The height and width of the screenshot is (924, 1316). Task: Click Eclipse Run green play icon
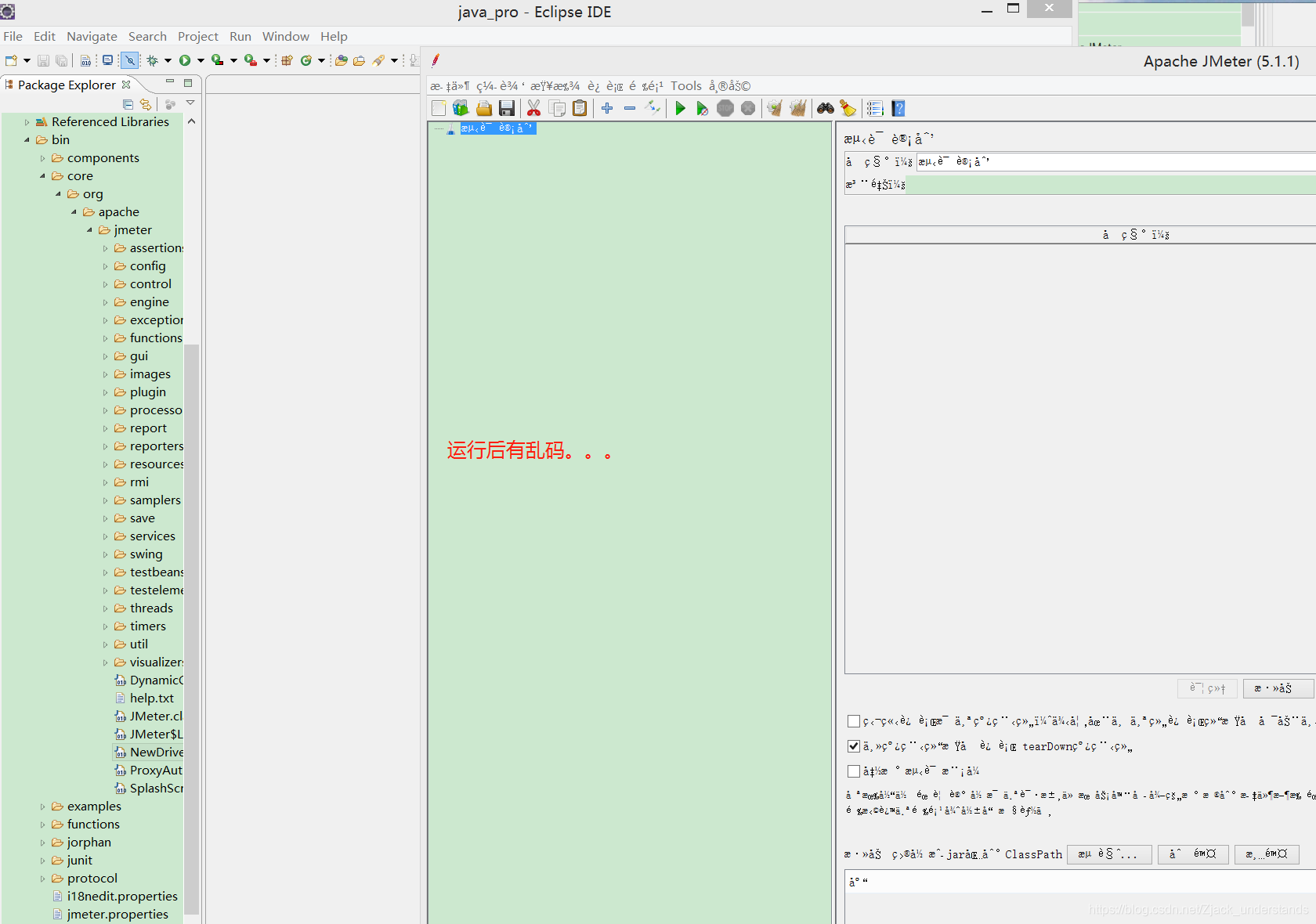185,60
